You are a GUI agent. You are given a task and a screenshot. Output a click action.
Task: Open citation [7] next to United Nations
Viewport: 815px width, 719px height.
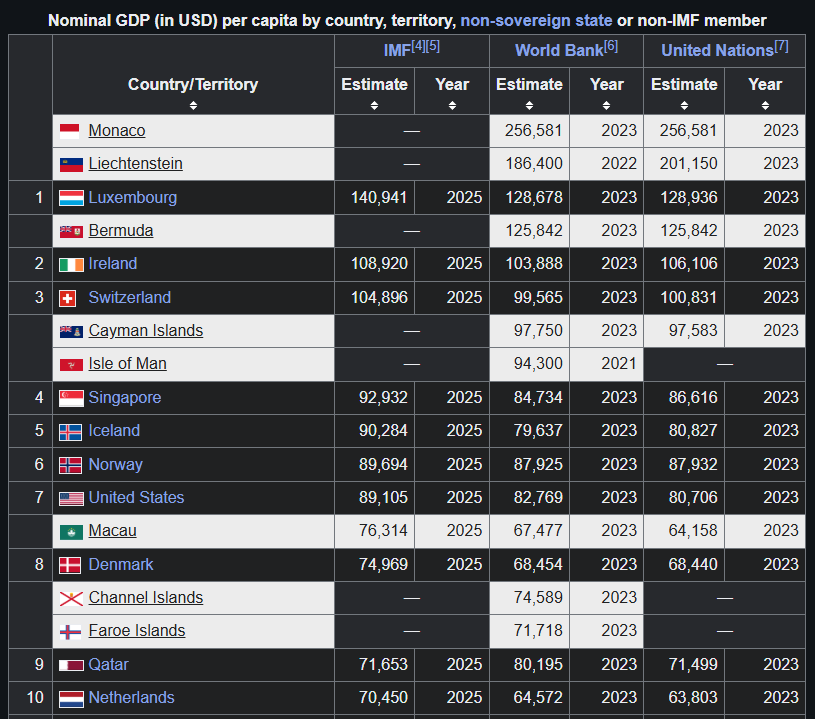[781, 46]
